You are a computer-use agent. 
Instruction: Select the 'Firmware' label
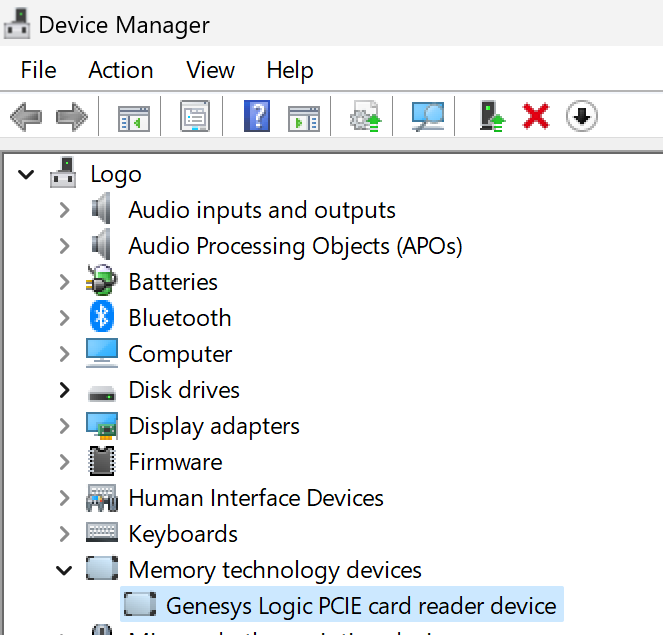click(x=175, y=462)
